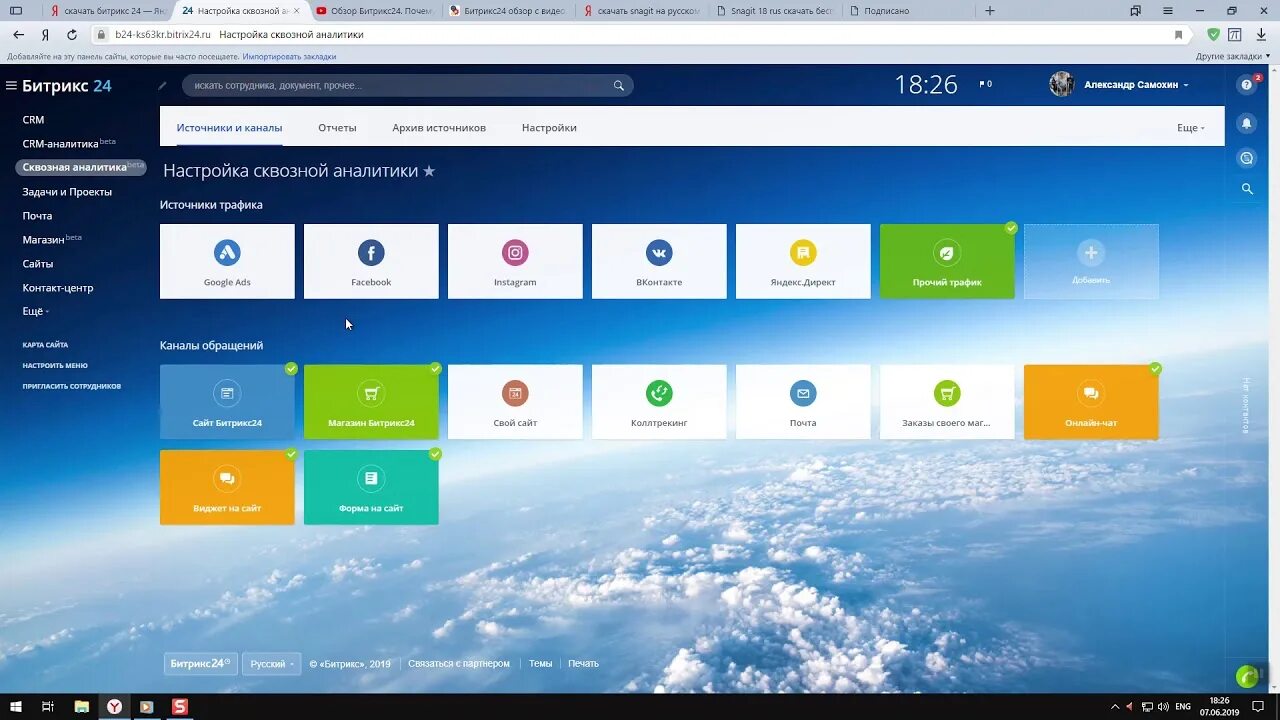Click the КАРТА САЙТА link

[45, 345]
